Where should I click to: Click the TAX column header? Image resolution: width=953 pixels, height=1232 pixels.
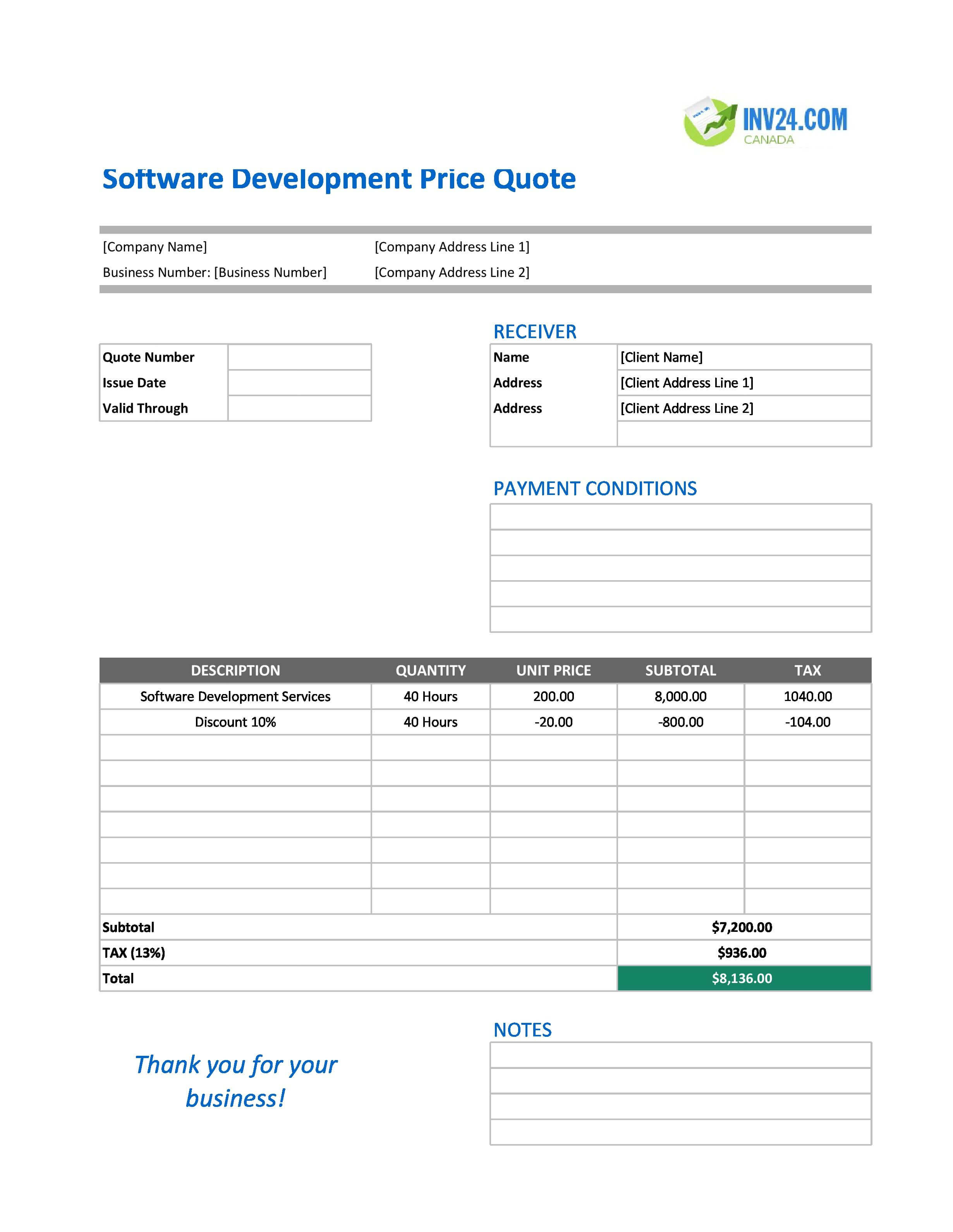pyautogui.click(x=807, y=670)
